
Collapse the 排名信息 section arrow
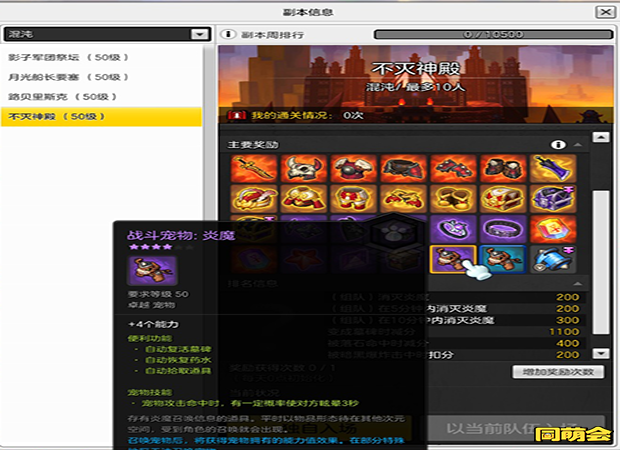point(578,284)
